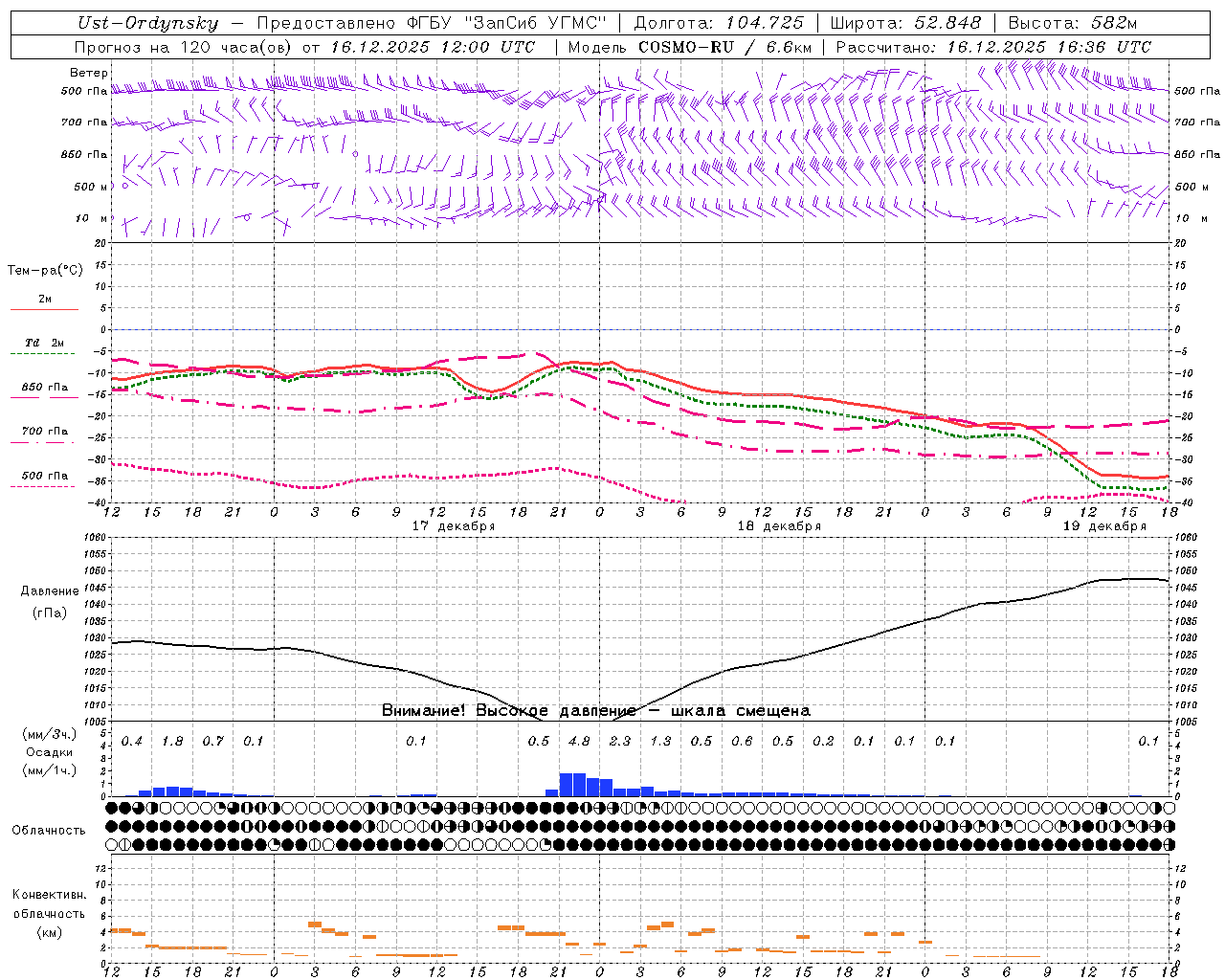Viewport: 1225px width, 980px height.
Task: Click the 'Конвективн.' convective cloud label
Action: [x=49, y=895]
